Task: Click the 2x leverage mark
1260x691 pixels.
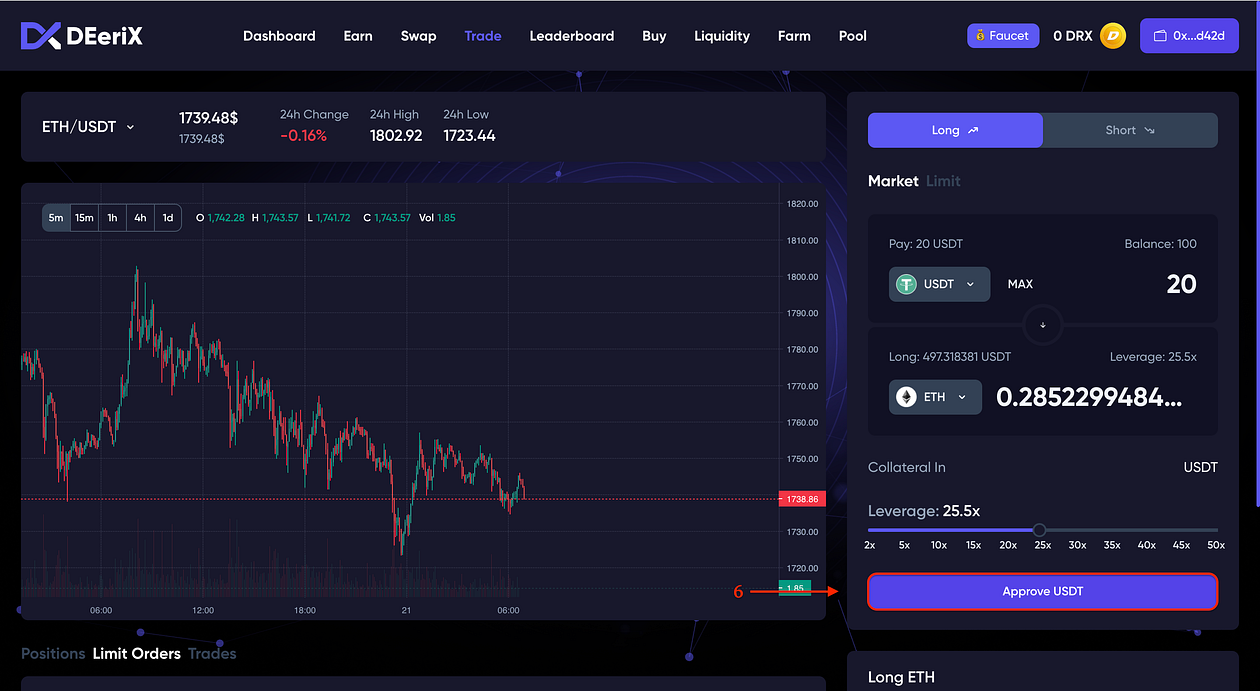Action: pyautogui.click(x=870, y=545)
